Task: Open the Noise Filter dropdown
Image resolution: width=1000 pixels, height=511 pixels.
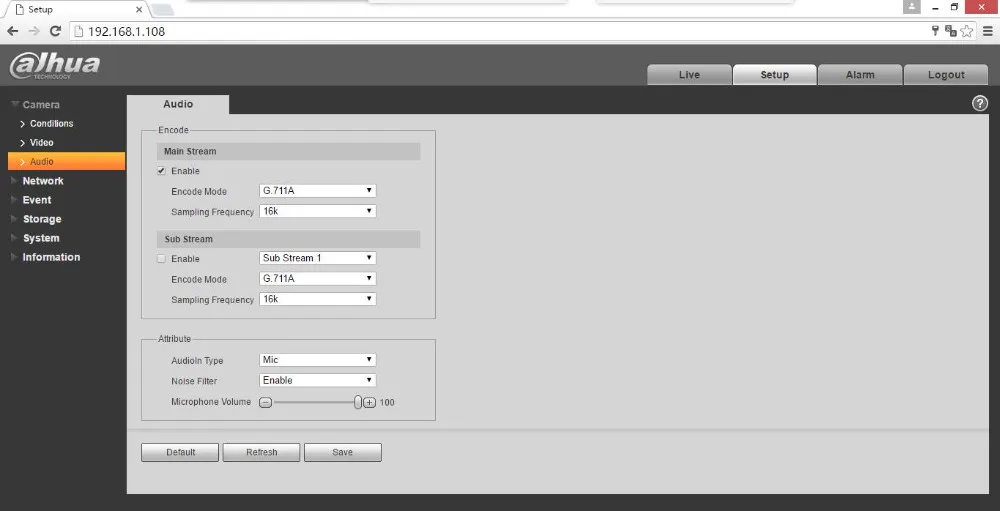Action: [x=318, y=380]
